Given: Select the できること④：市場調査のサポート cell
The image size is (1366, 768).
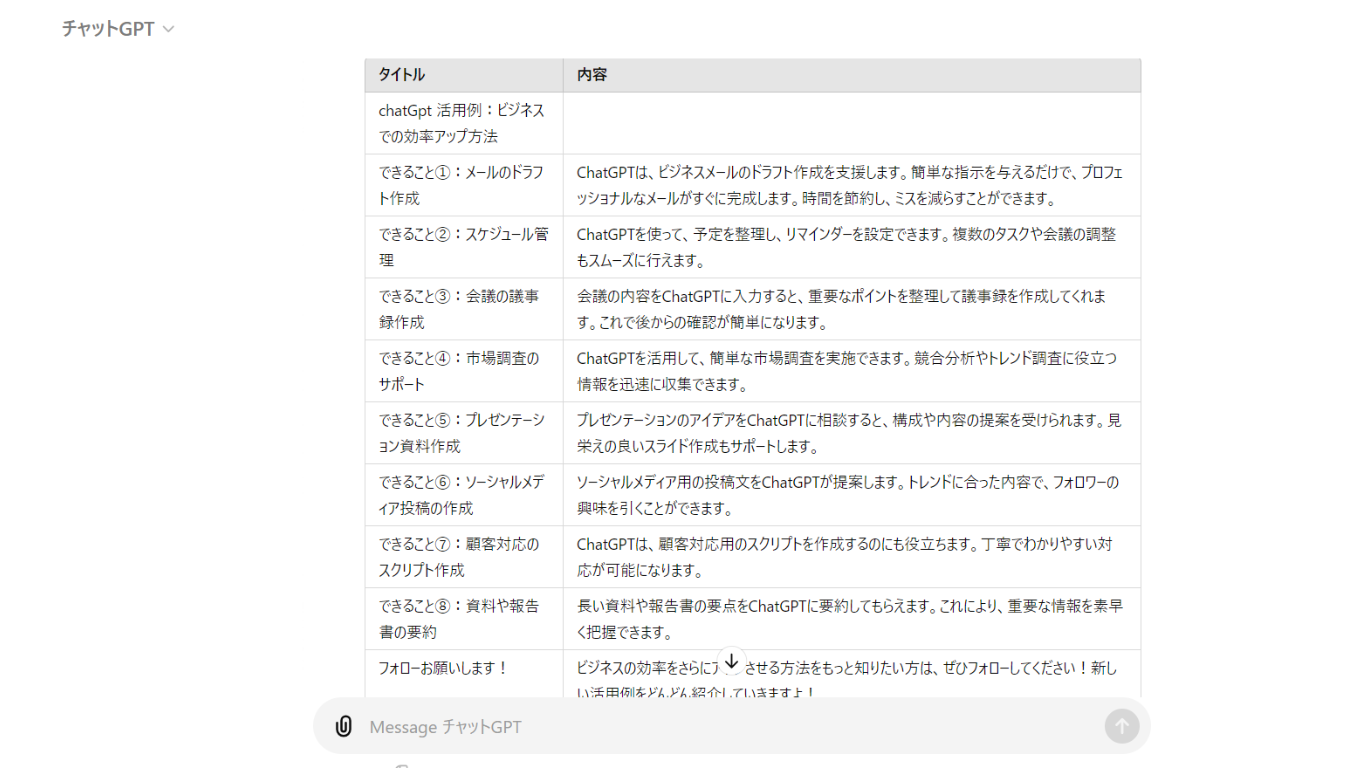Looking at the screenshot, I should 464,371.
